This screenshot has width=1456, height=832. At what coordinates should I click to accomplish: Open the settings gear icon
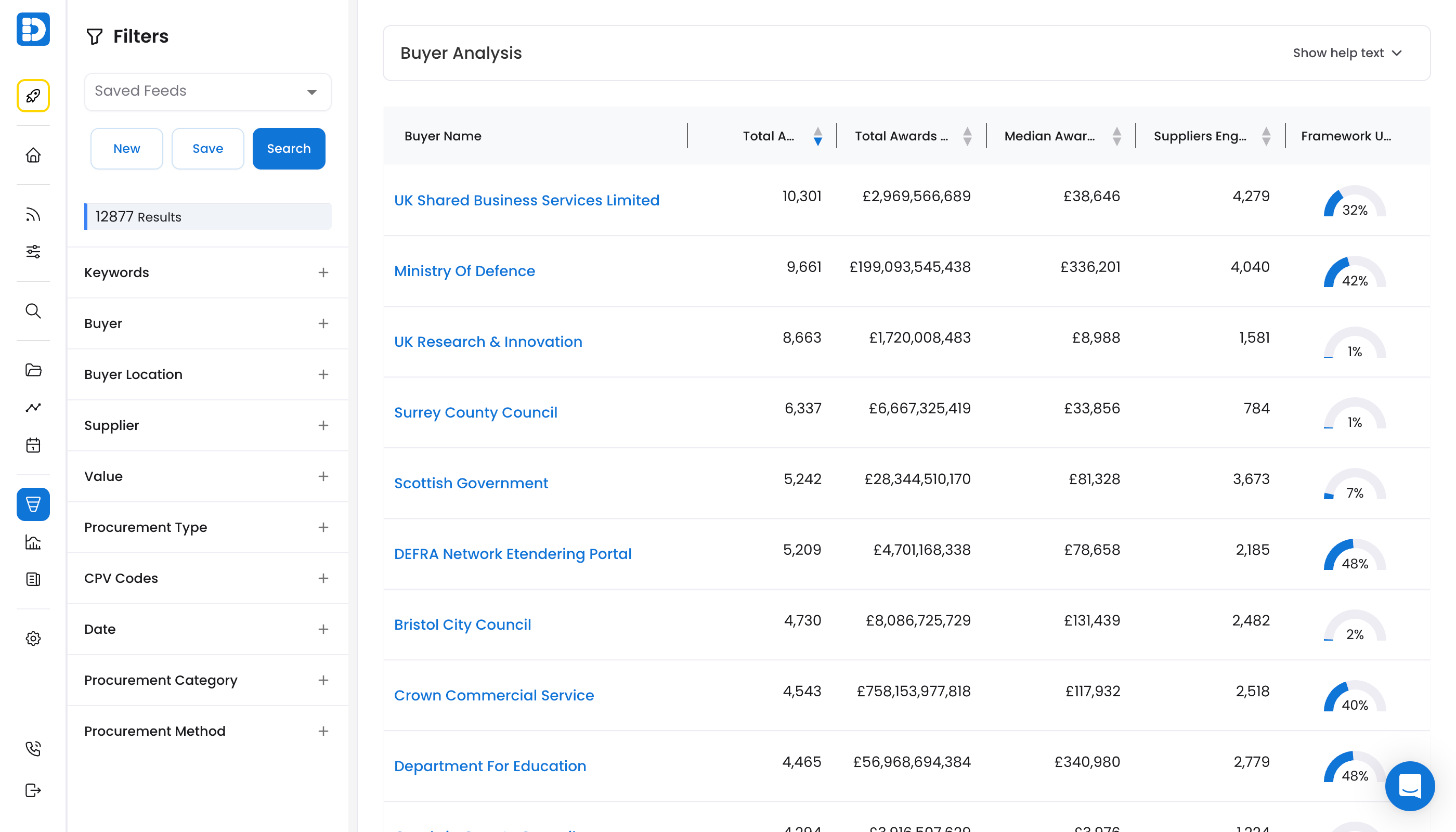point(33,638)
